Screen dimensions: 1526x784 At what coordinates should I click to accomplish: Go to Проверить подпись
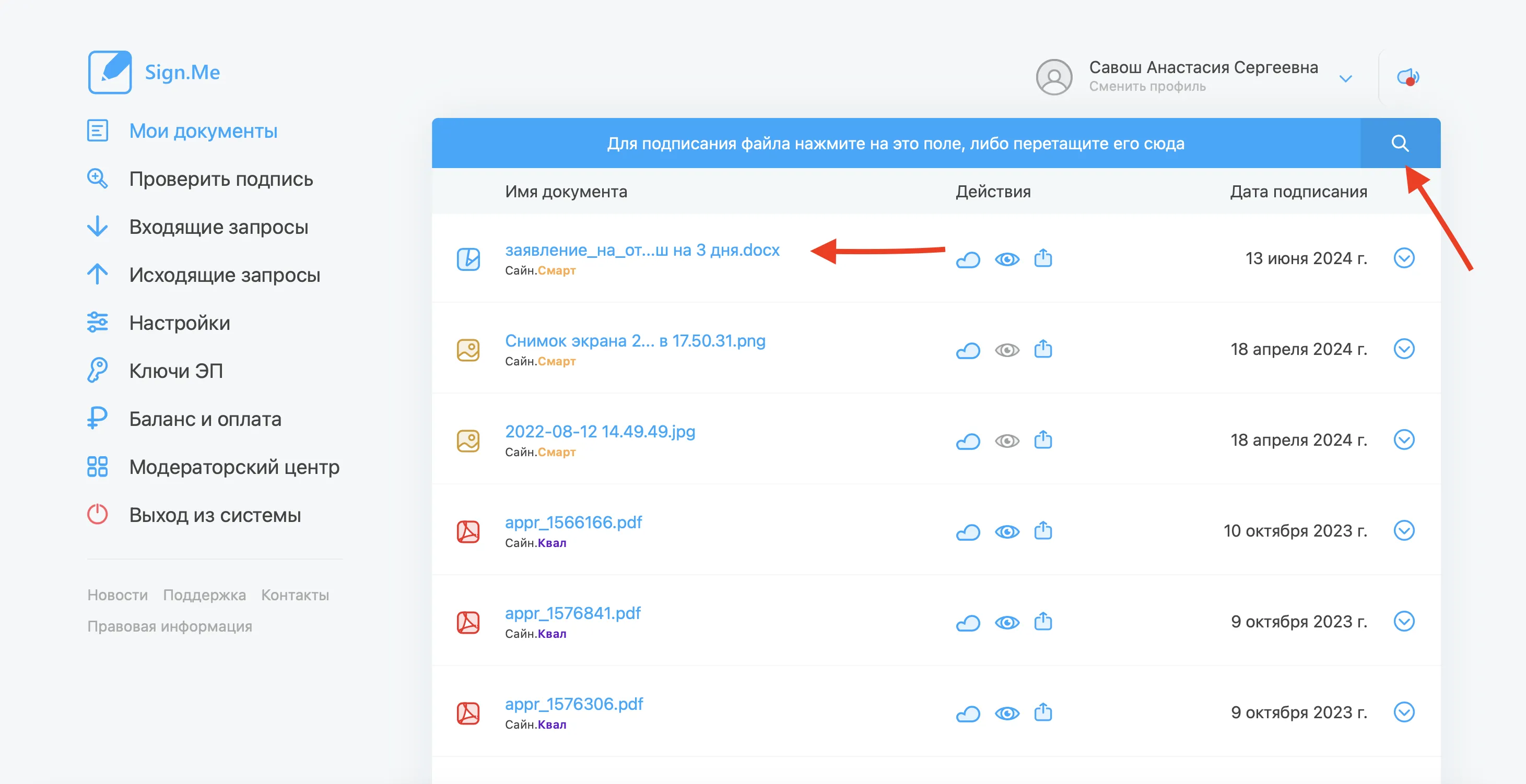221,179
